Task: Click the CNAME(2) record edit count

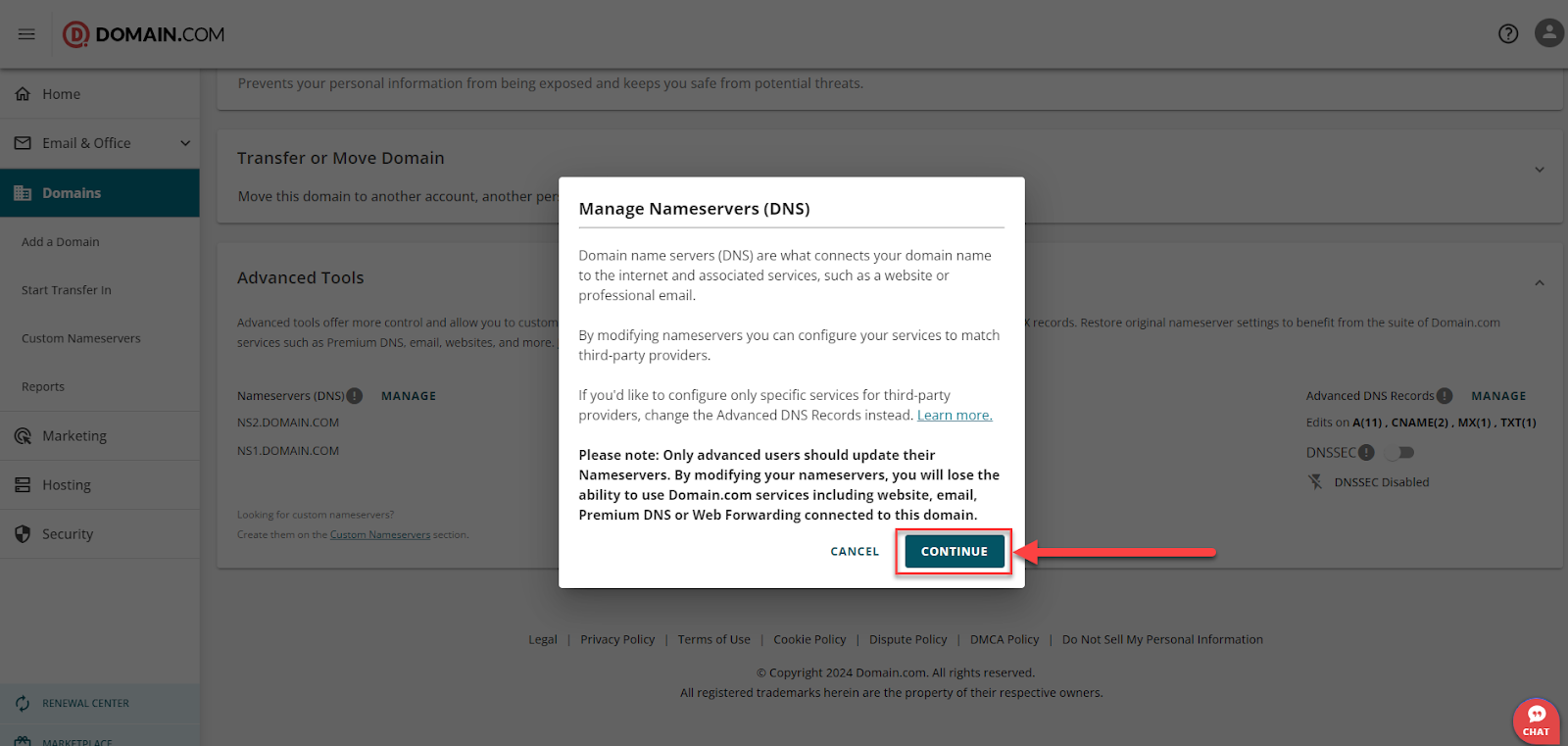Action: tap(1420, 423)
